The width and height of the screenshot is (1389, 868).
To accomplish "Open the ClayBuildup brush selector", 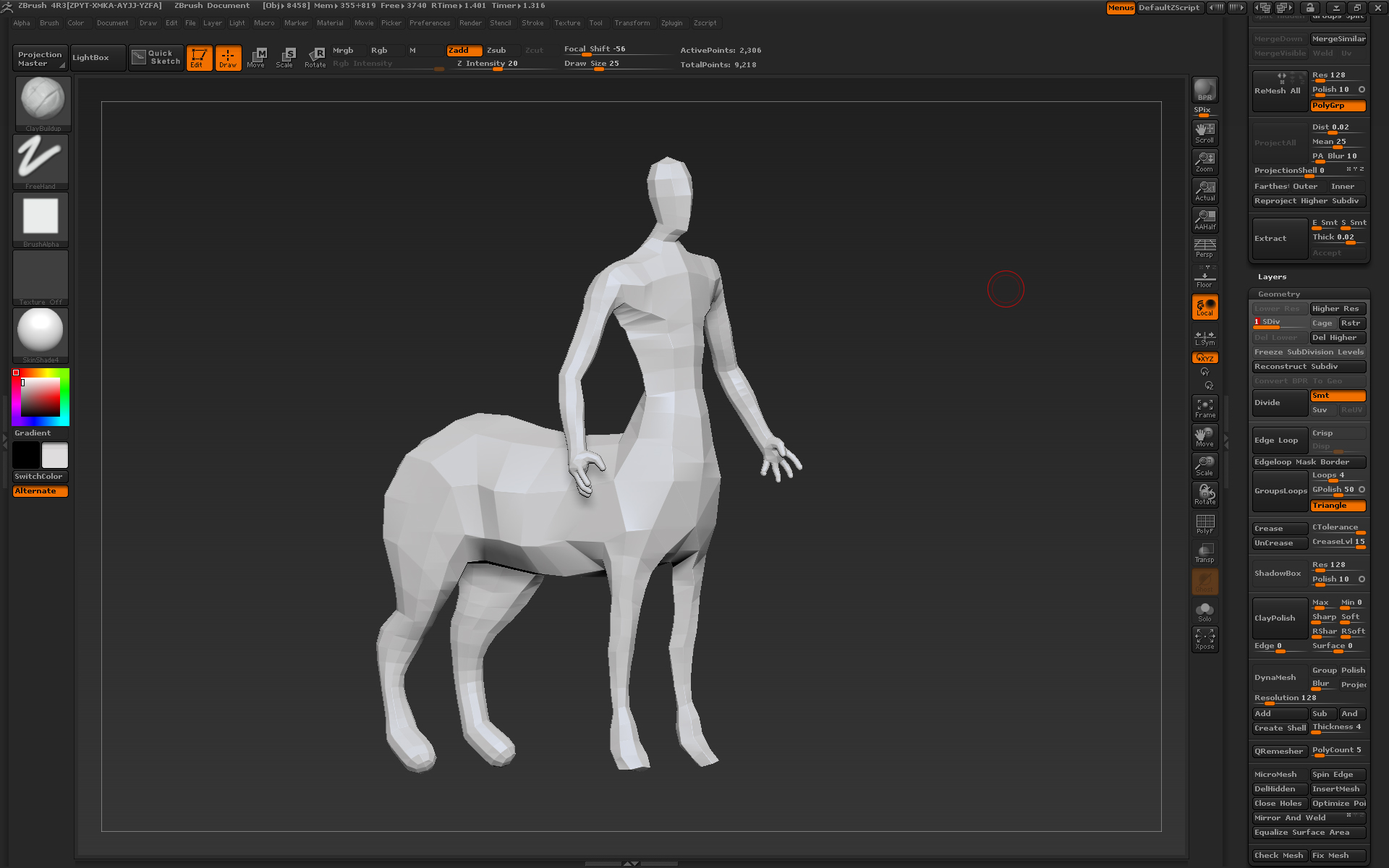I will click(43, 101).
